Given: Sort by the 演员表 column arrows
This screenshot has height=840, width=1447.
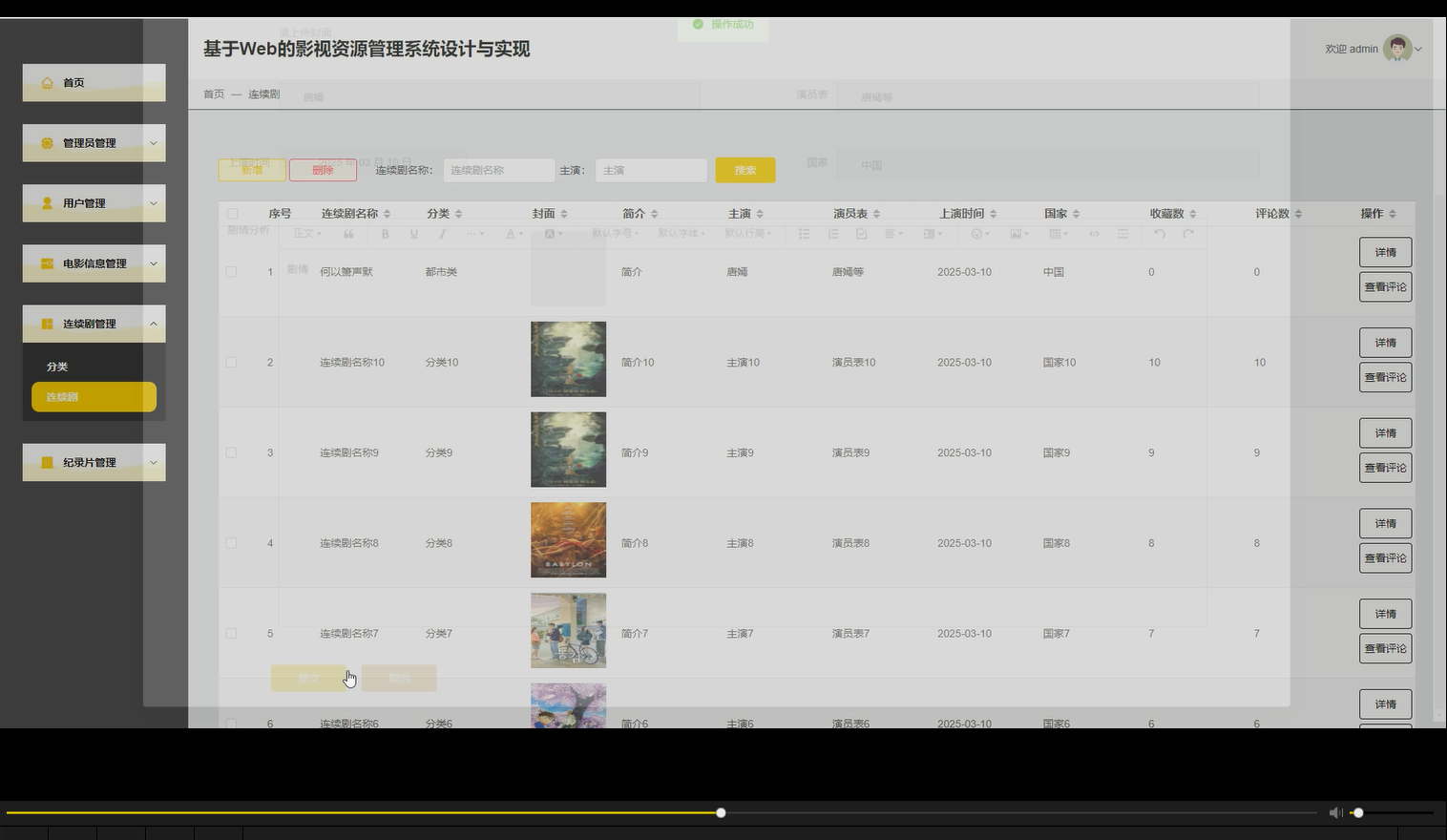Looking at the screenshot, I should [876, 214].
